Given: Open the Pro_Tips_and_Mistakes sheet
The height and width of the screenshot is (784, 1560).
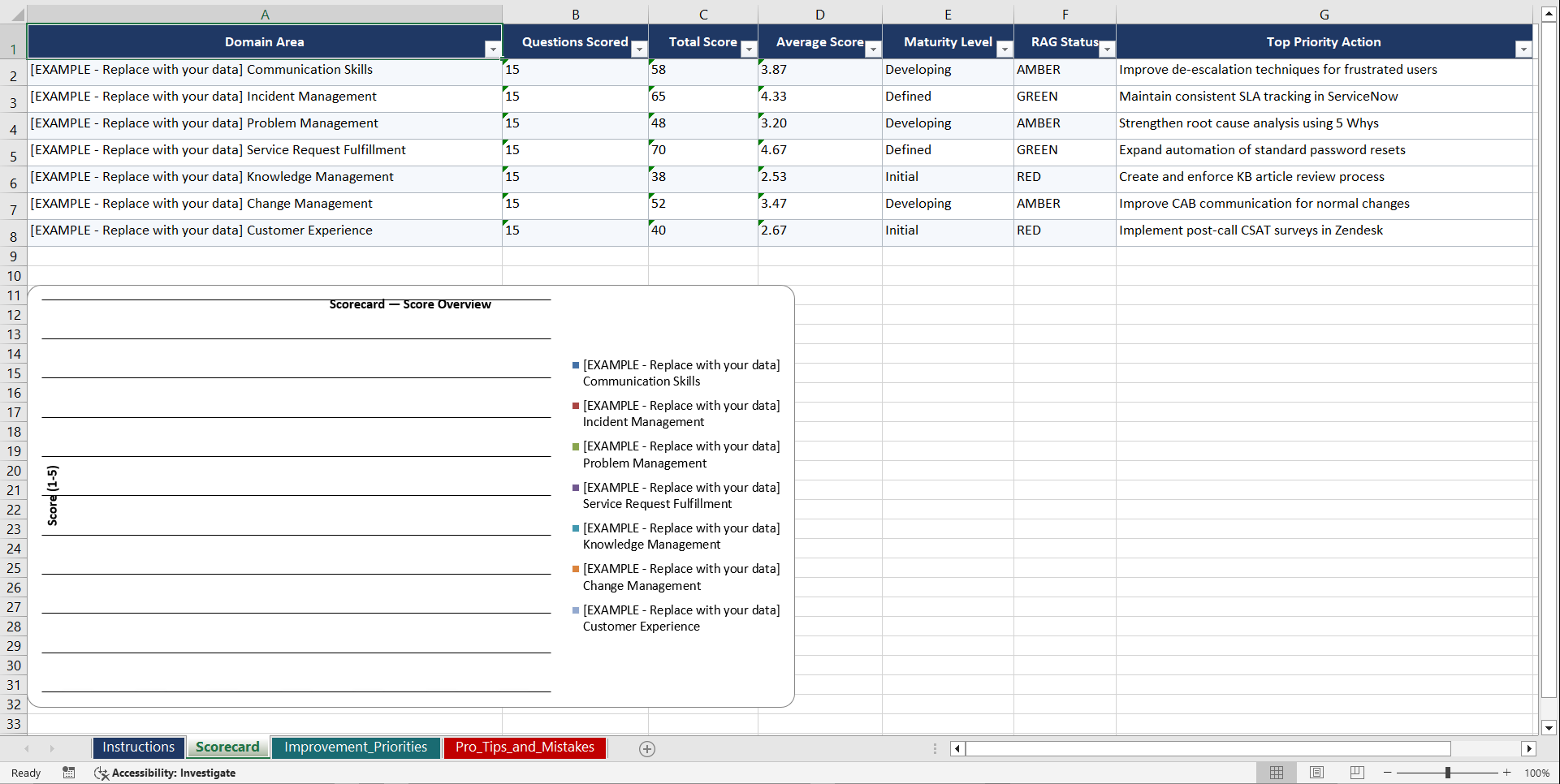Looking at the screenshot, I should click(524, 747).
